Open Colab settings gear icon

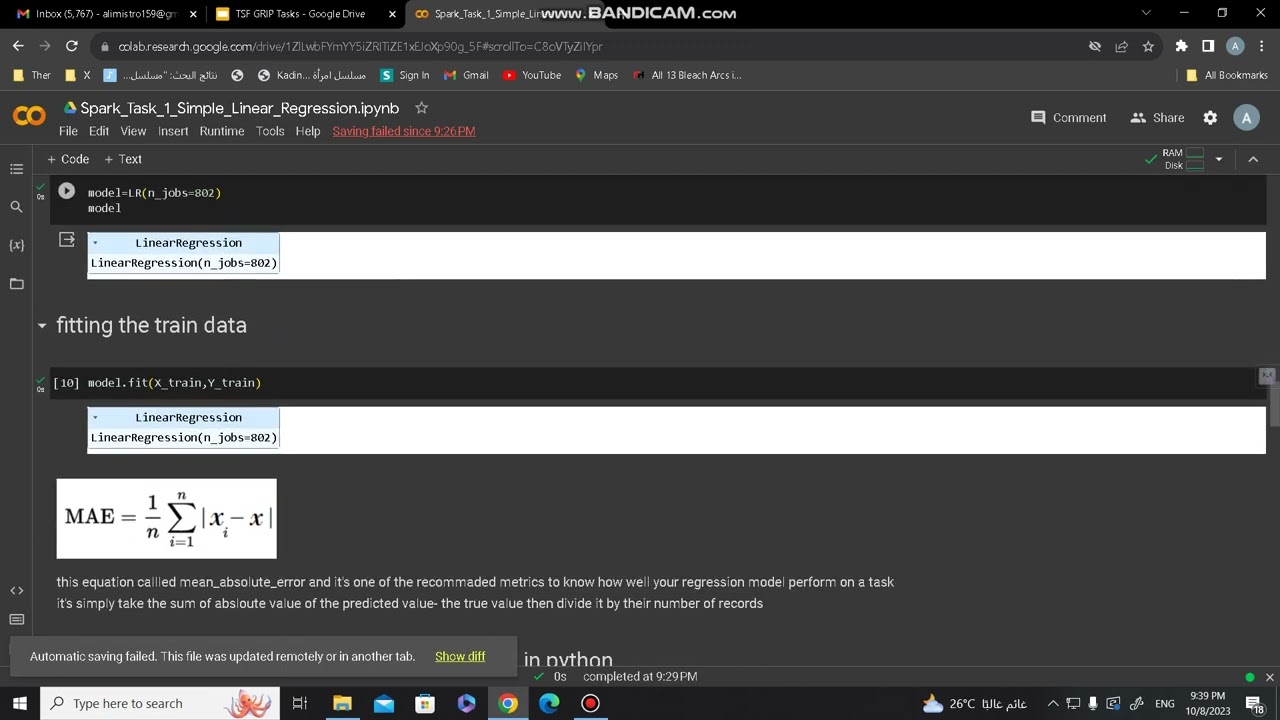point(1210,118)
